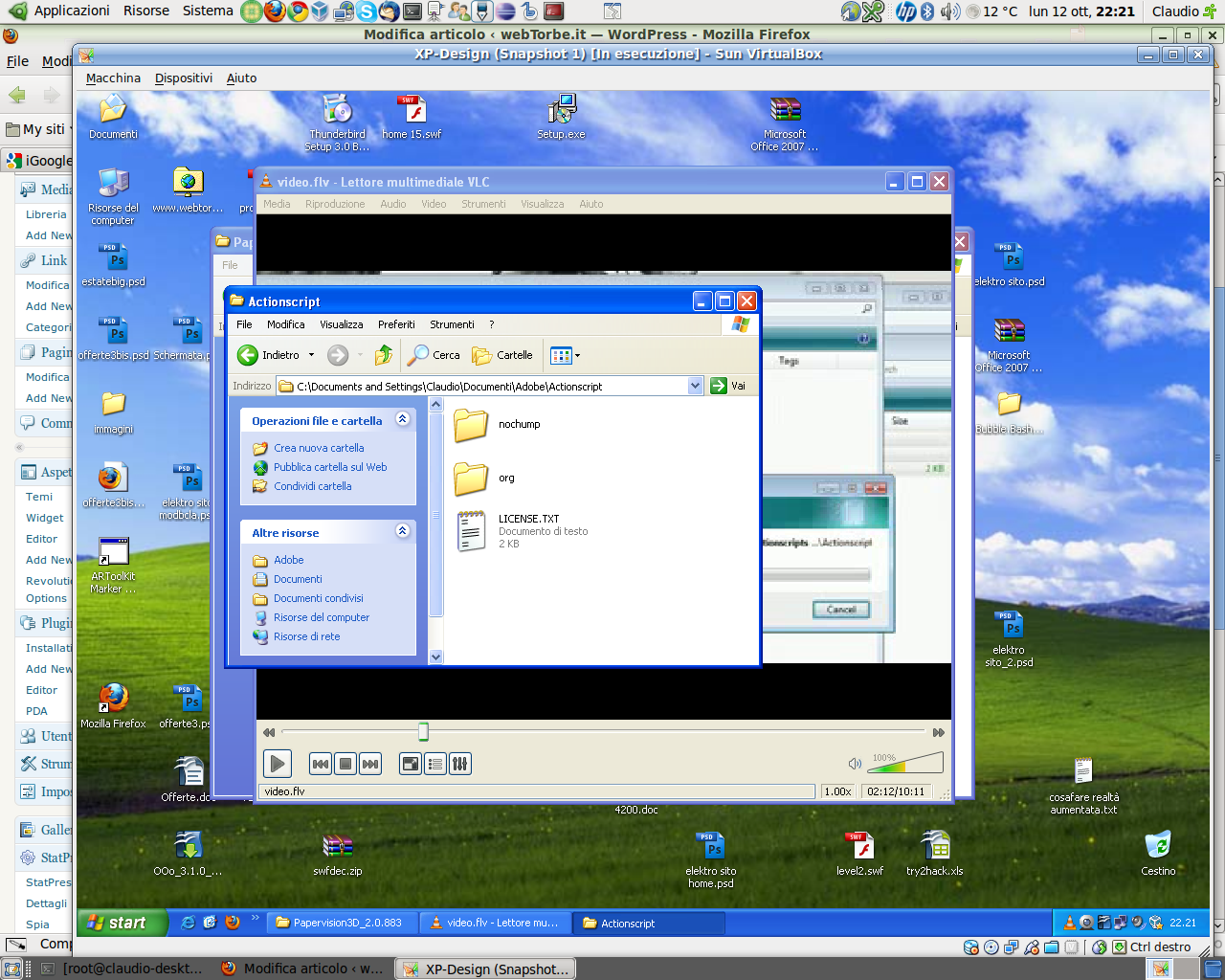Viewport: 1225px width, 980px height.
Task: Collapse Operazioni file e cartella panel
Action: tap(403, 419)
